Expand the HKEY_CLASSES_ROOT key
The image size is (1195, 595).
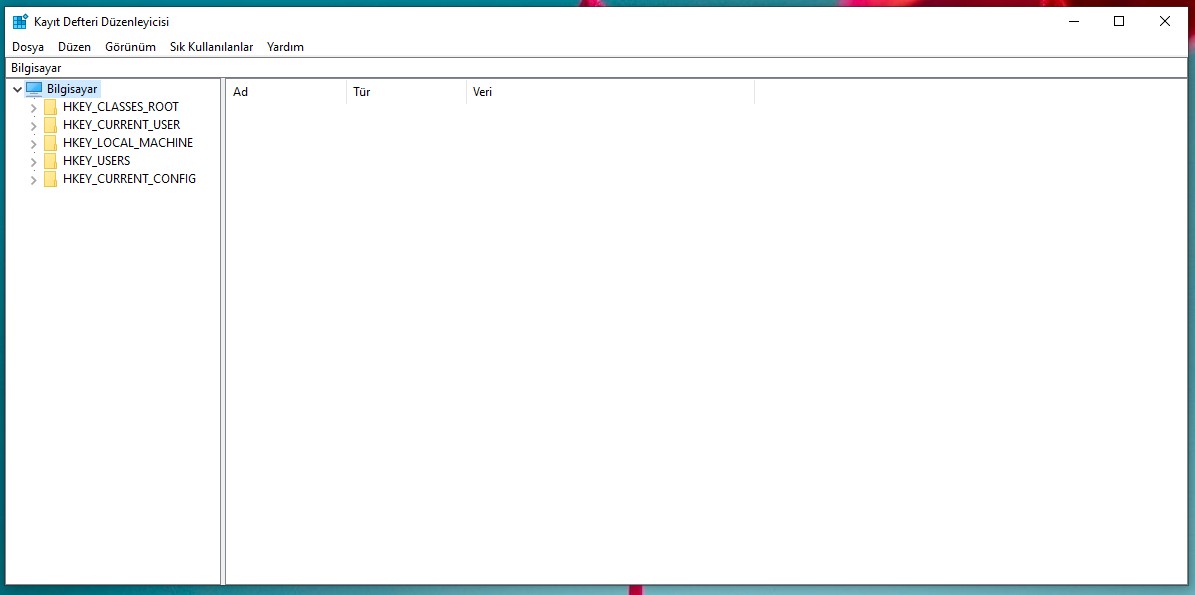tap(34, 107)
